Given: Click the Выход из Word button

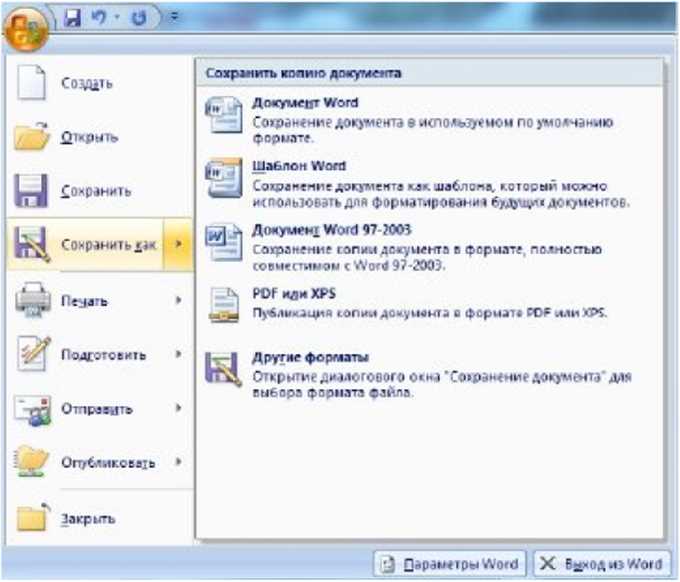Looking at the screenshot, I should 602,563.
